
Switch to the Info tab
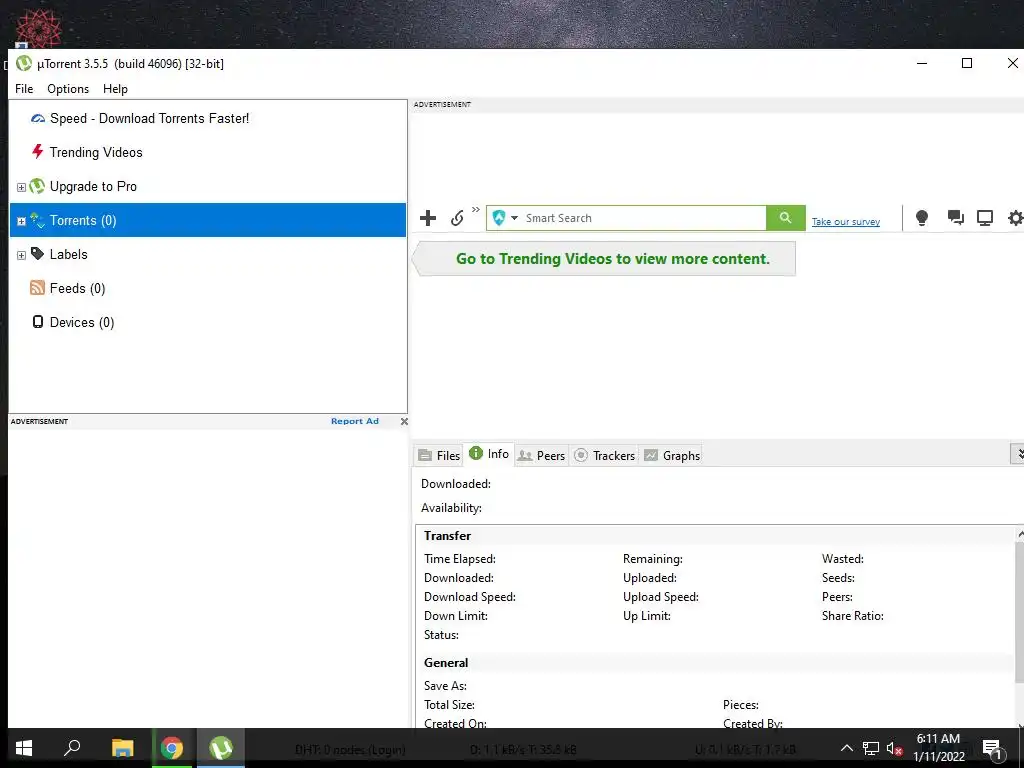click(489, 454)
